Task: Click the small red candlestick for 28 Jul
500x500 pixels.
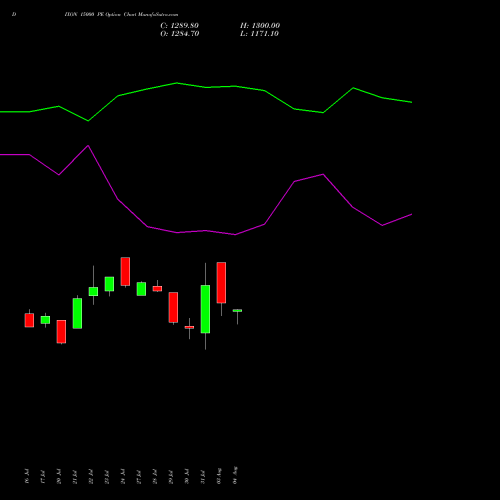Action: click(157, 289)
